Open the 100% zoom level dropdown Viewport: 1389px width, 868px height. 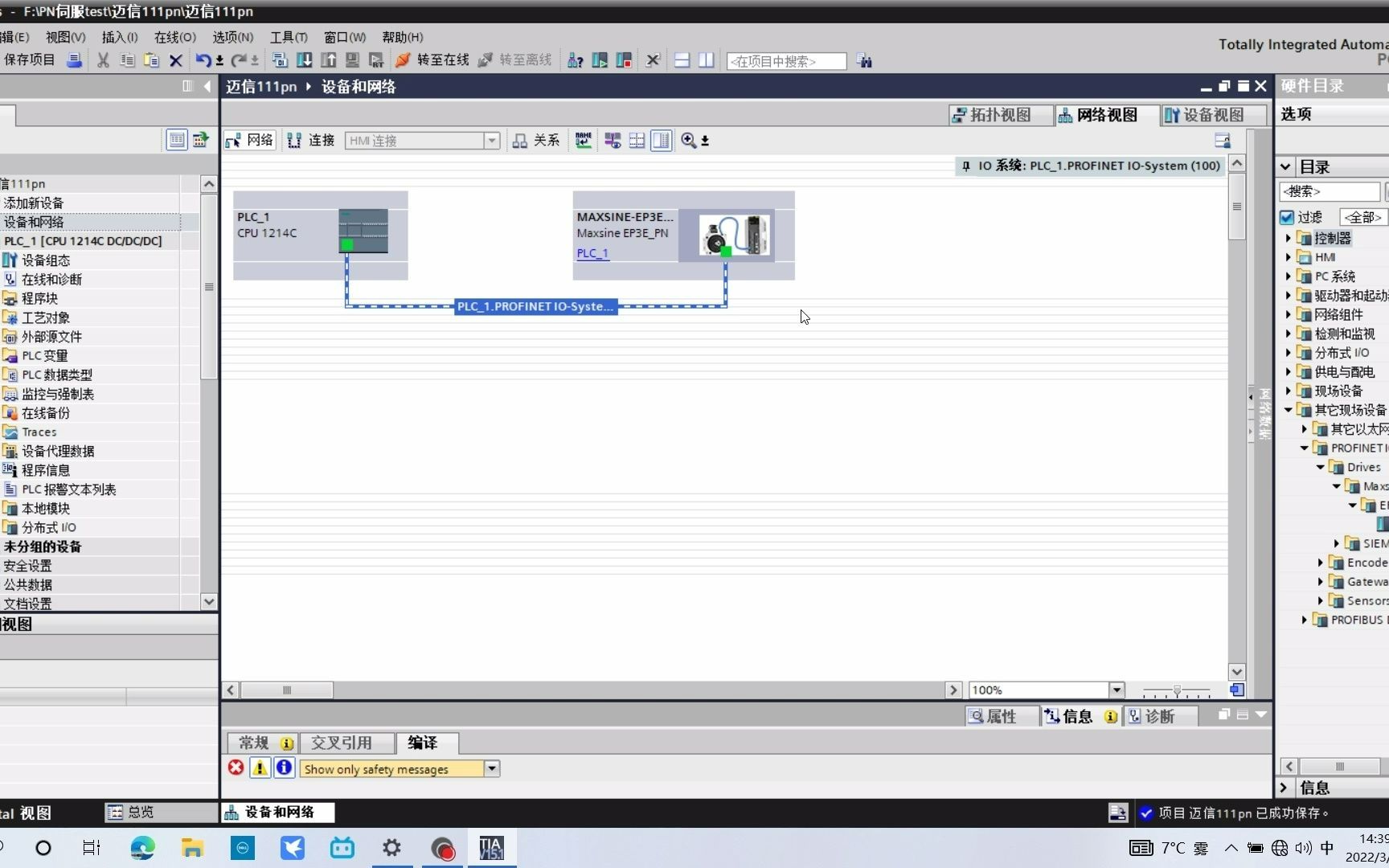1117,690
